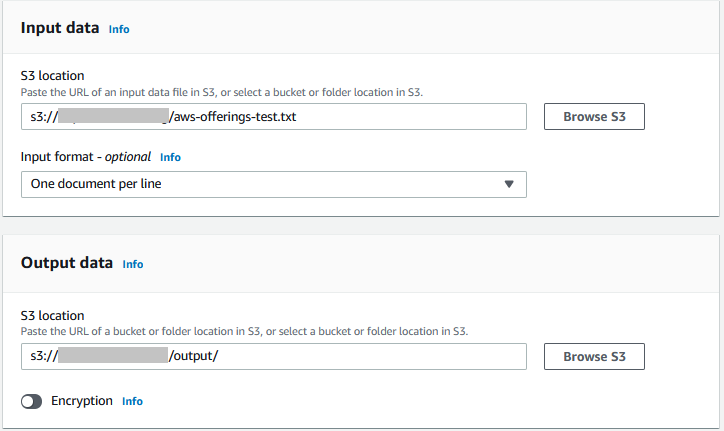The width and height of the screenshot is (724, 431).
Task: Click the input S3 location field containing aws-offerings-test.txt
Action: [x=273, y=117]
